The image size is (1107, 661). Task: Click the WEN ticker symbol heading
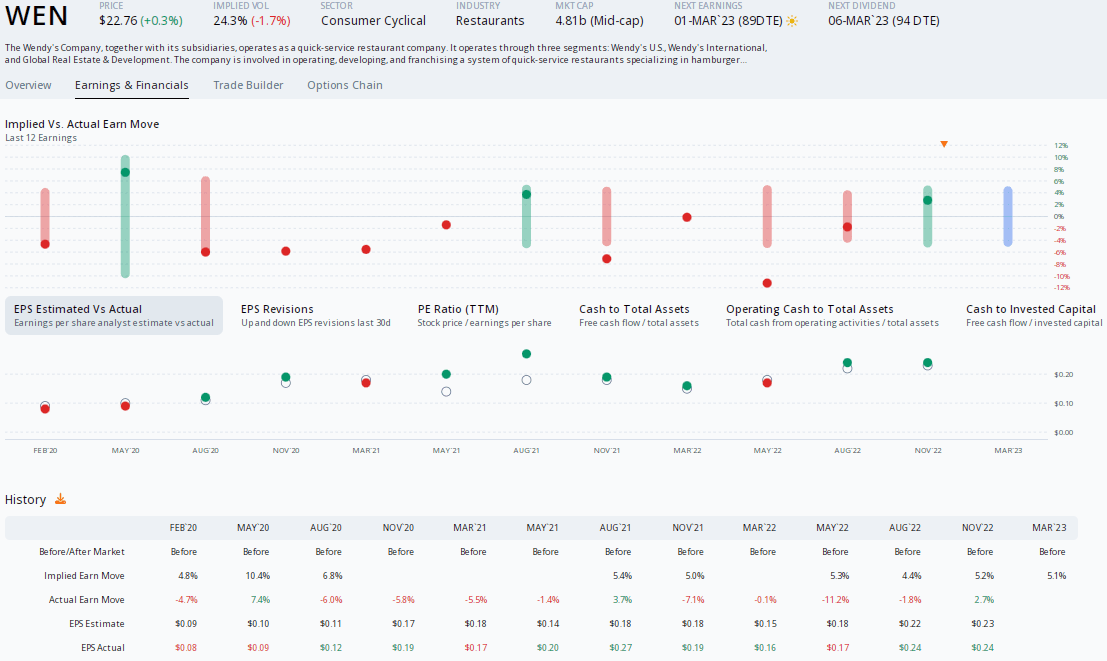[x=38, y=17]
